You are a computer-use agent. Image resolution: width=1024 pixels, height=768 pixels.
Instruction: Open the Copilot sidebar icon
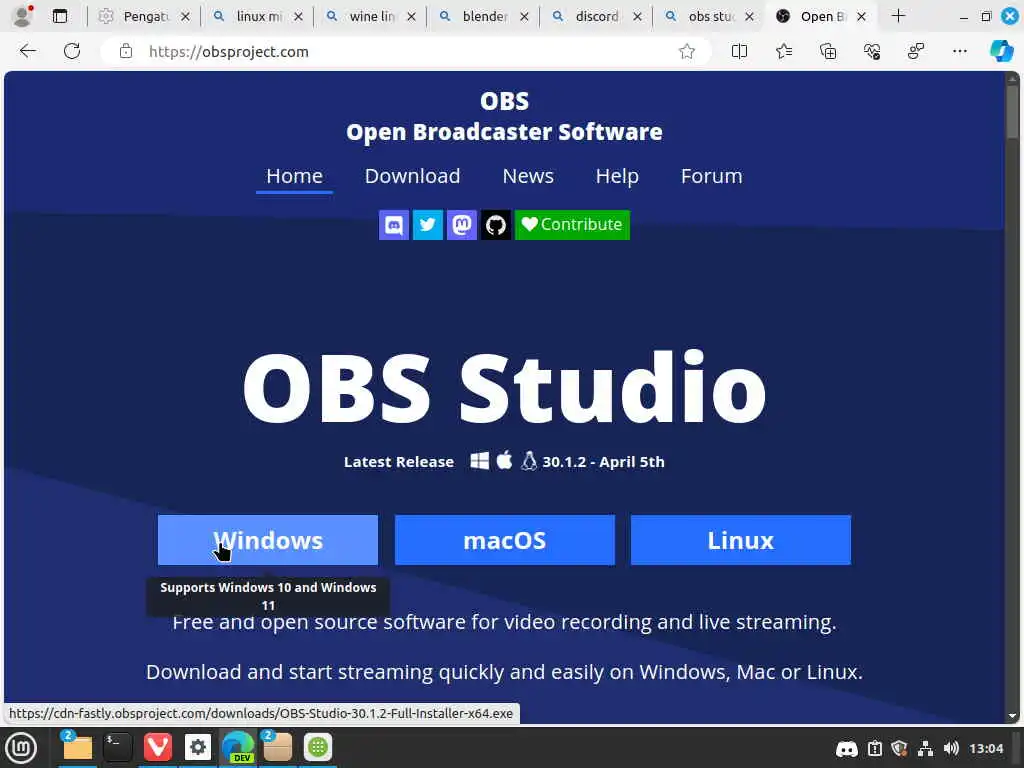[x=1002, y=51]
